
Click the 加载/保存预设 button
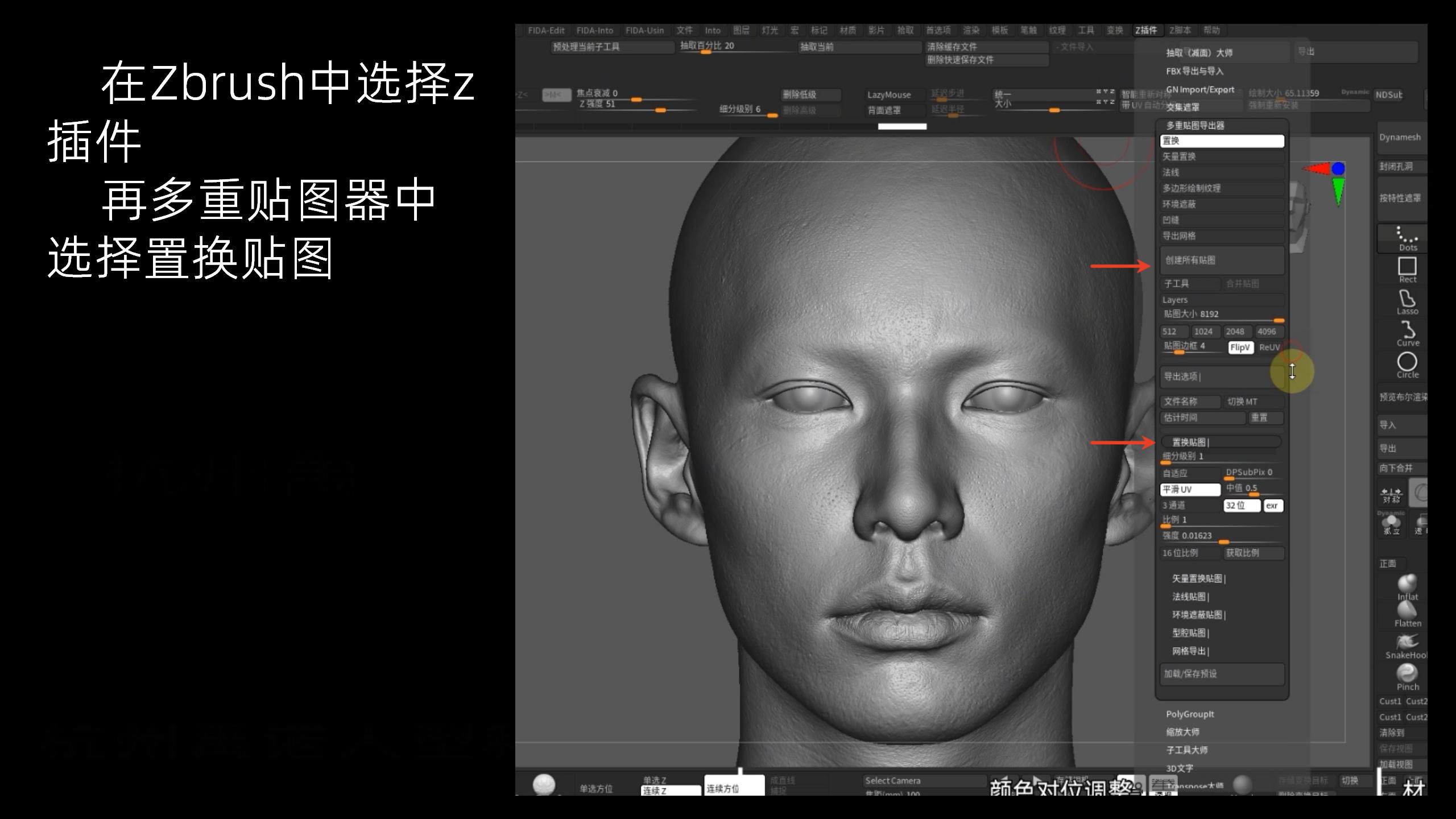point(1222,673)
